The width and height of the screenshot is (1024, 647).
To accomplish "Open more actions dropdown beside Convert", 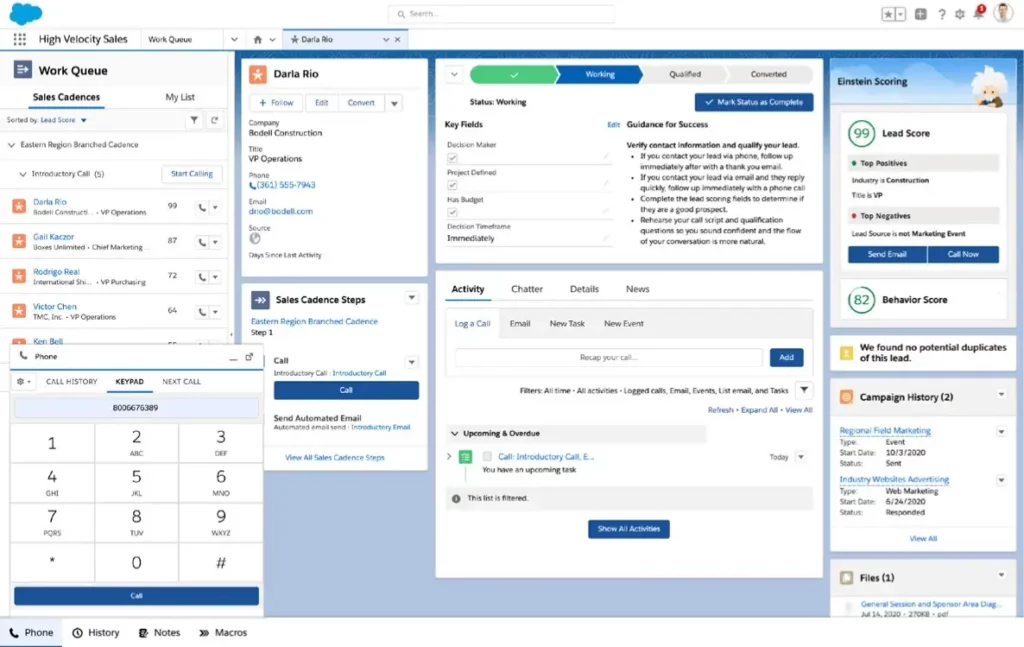I will tap(394, 103).
